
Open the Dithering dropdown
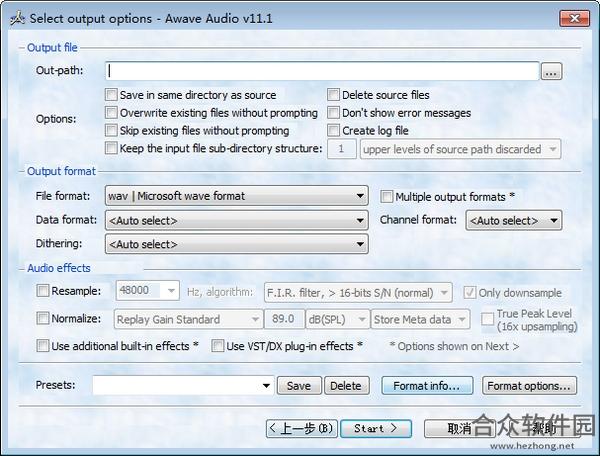(x=236, y=244)
